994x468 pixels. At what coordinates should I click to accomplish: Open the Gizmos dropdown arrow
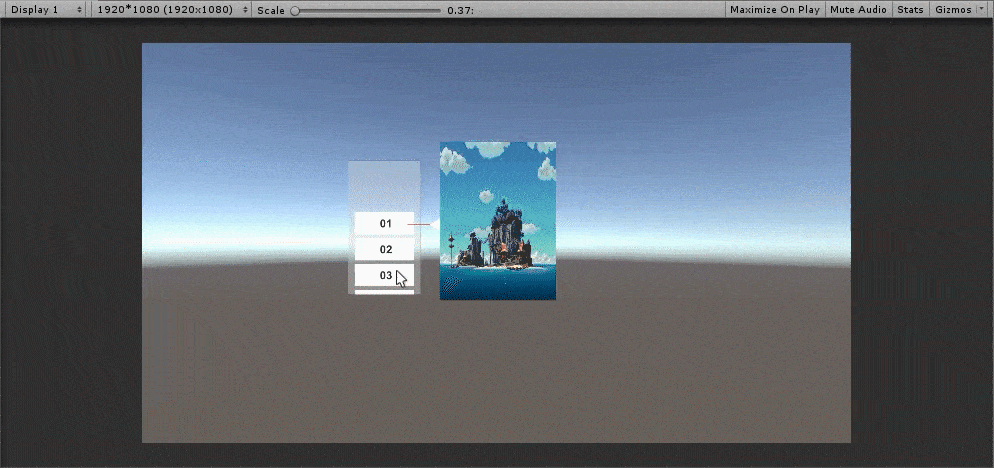click(983, 10)
